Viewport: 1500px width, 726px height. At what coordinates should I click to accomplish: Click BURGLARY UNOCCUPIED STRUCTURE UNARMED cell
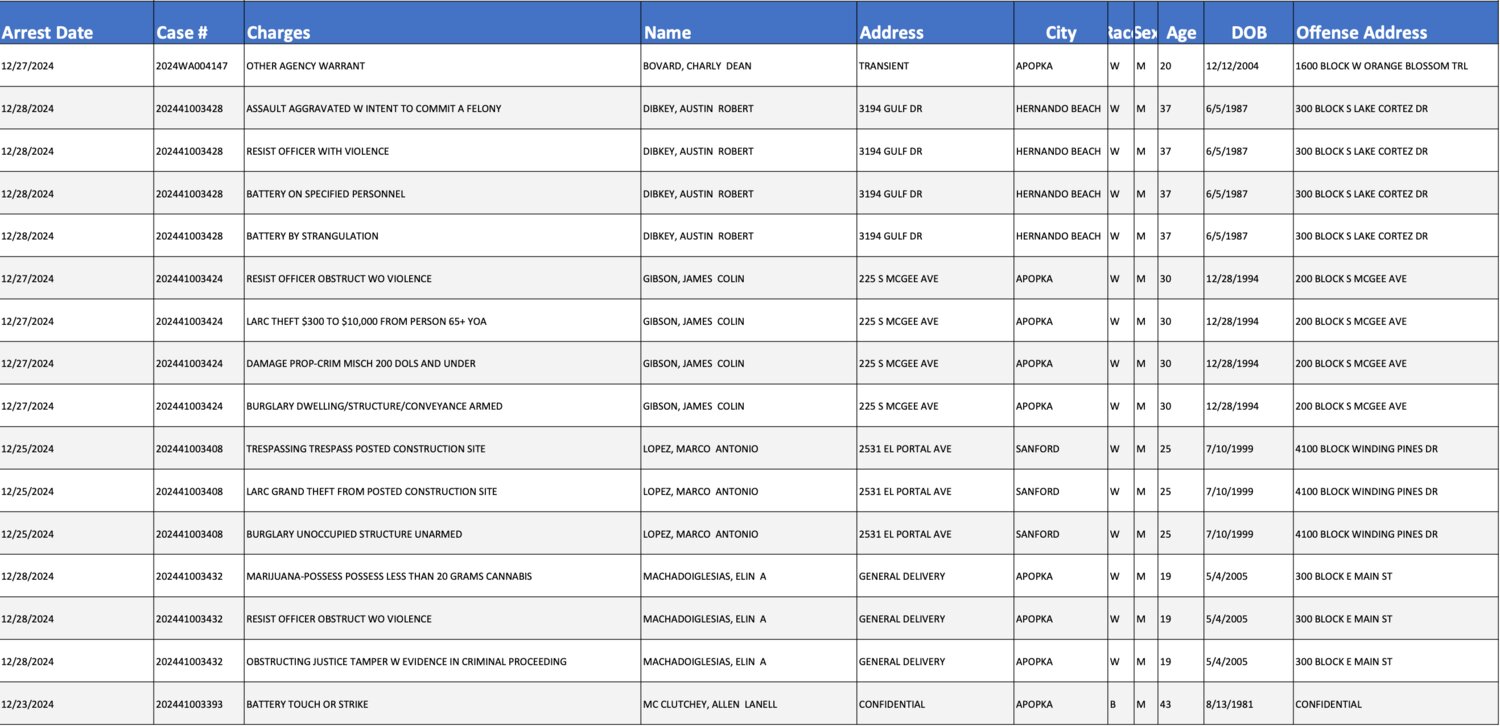point(442,534)
